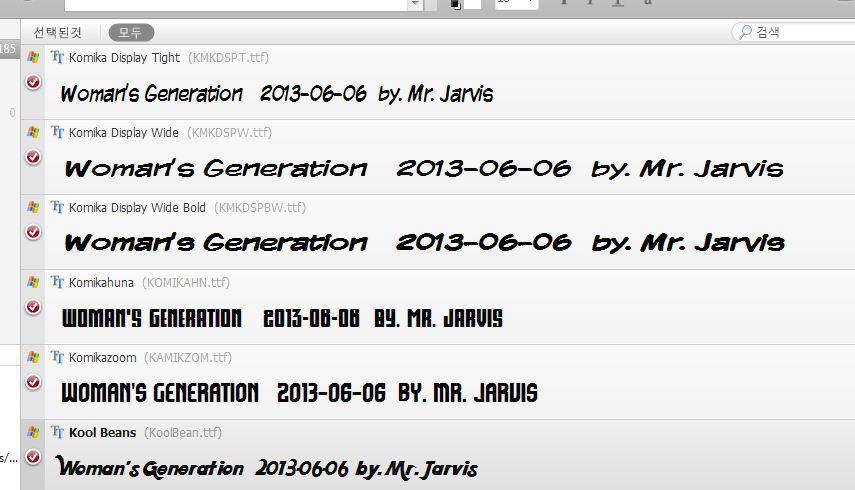This screenshot has height=490, width=855.
Task: Click the foreground/background color swatch
Action: (465, 4)
